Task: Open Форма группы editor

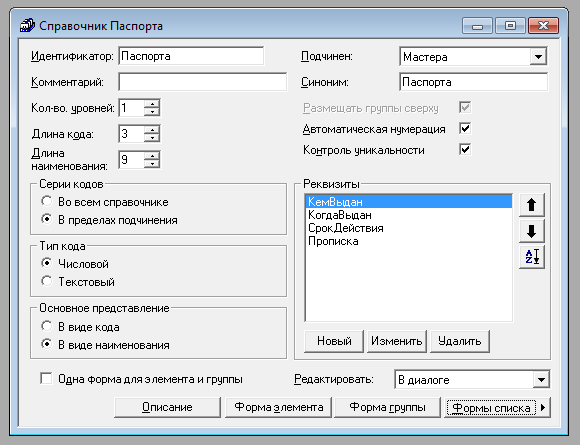Action: 387,407
